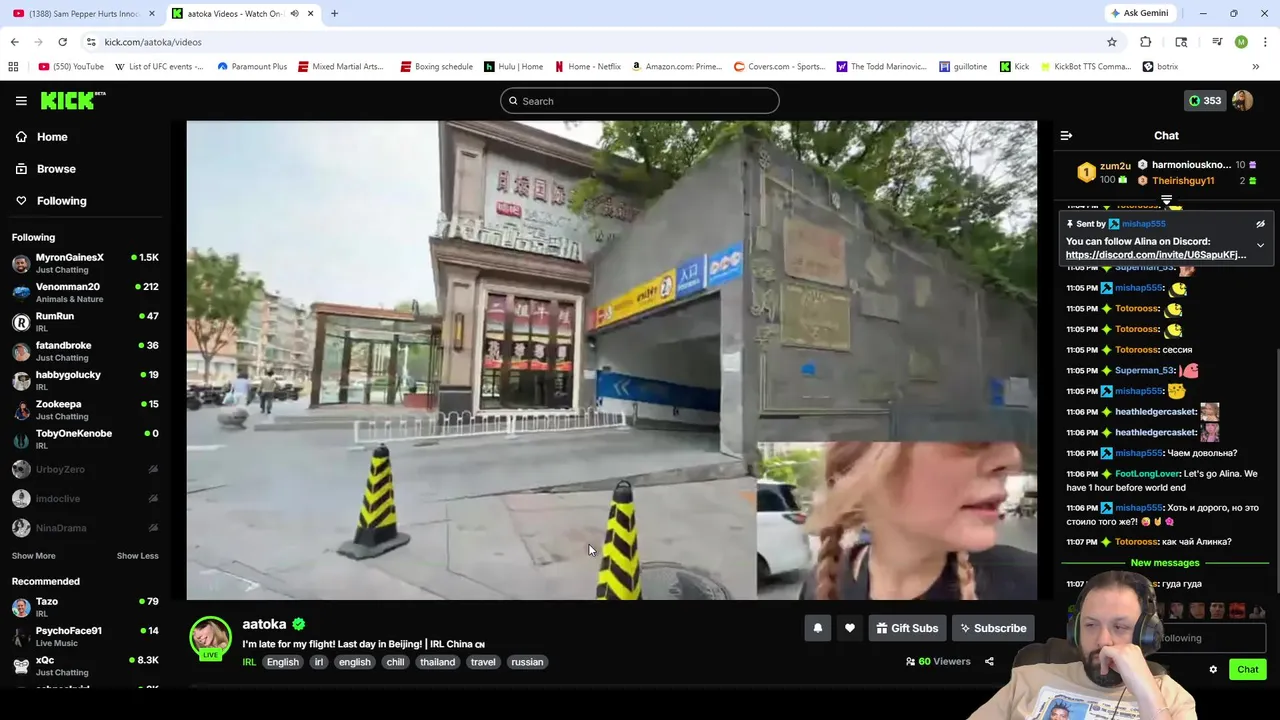
Task: Open the KickBot TTS Commands bookmark
Action: coord(1086,67)
